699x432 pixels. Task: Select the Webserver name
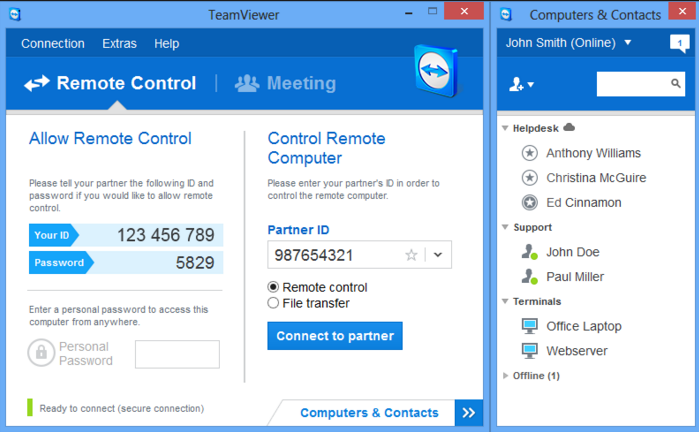pyautogui.click(x=577, y=351)
